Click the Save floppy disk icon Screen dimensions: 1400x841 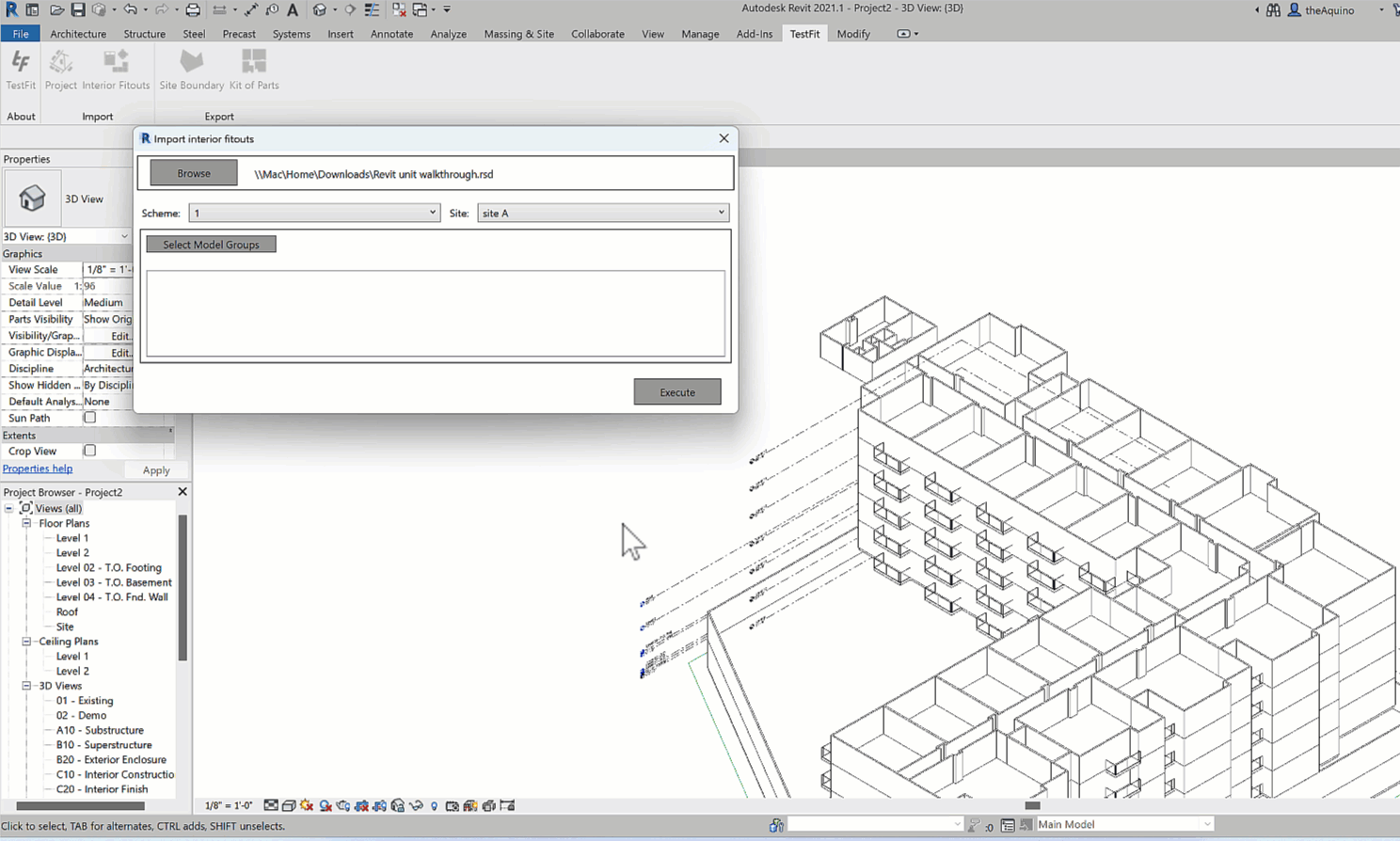(x=78, y=9)
